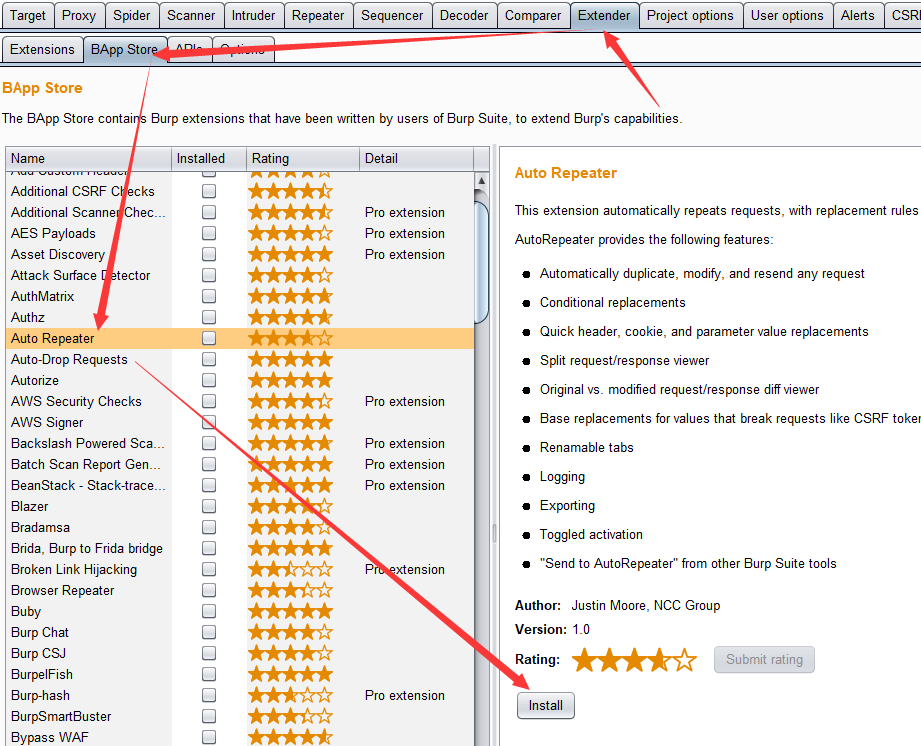Click the Auto Repeater row star rating

click(x=290, y=338)
